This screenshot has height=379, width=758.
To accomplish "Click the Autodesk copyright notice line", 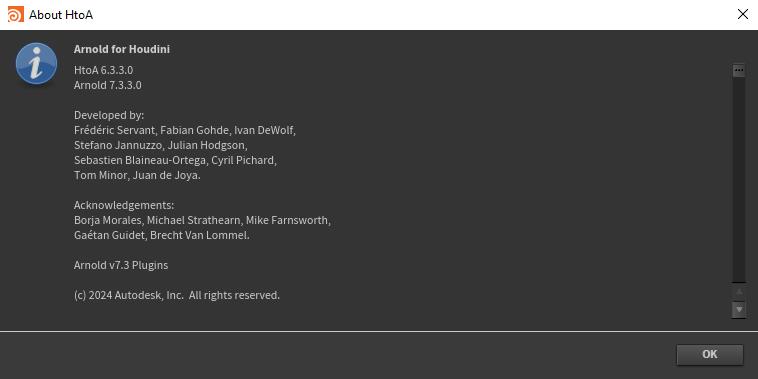I will click(177, 295).
